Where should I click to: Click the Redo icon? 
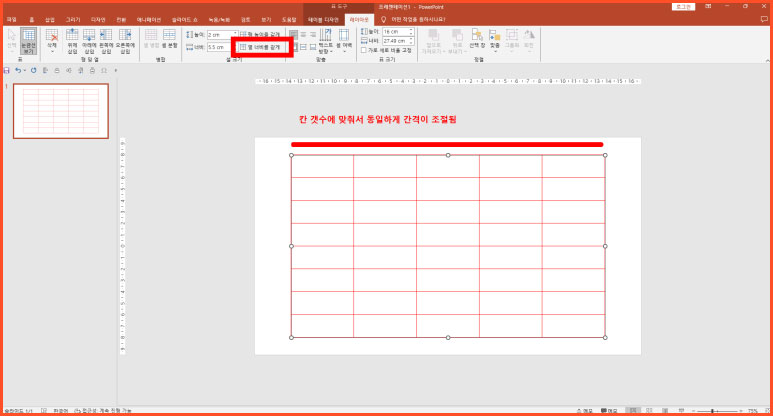coord(34,70)
